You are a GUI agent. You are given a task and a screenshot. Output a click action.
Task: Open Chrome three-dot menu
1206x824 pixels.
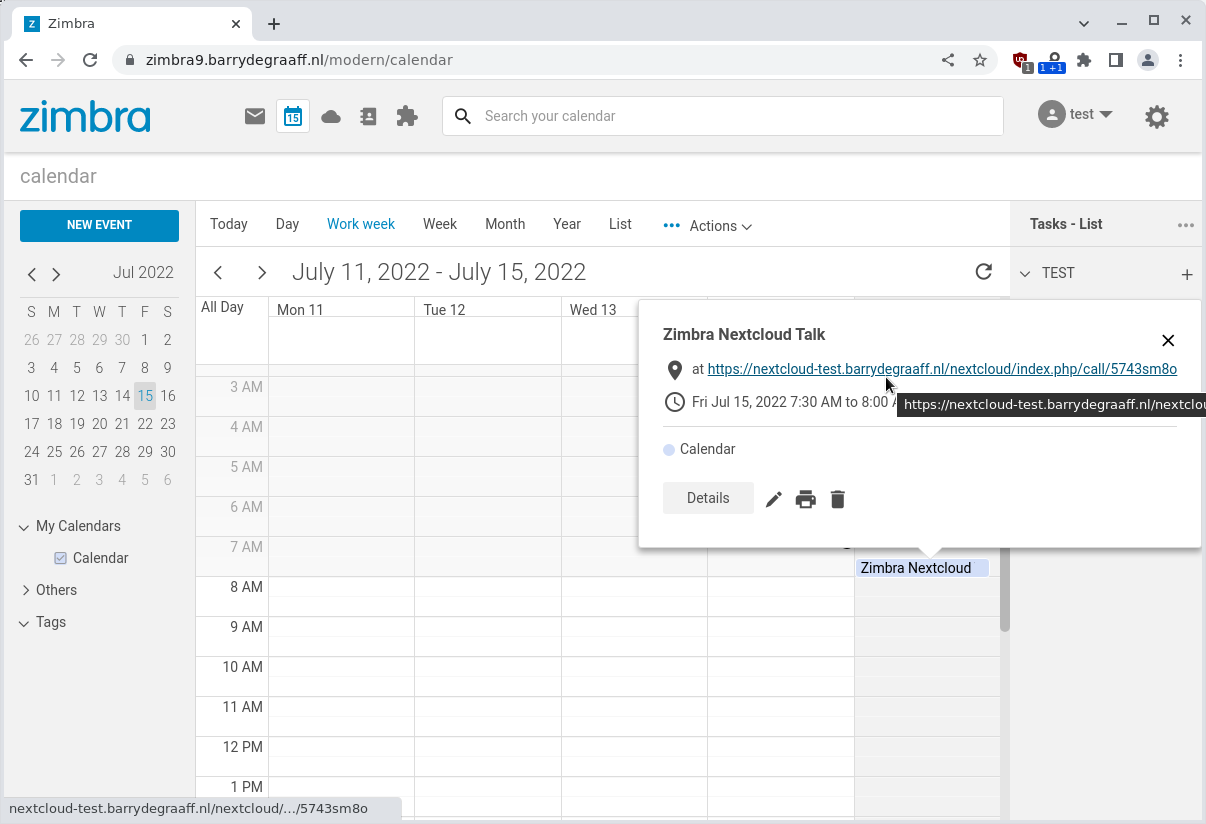click(x=1182, y=60)
